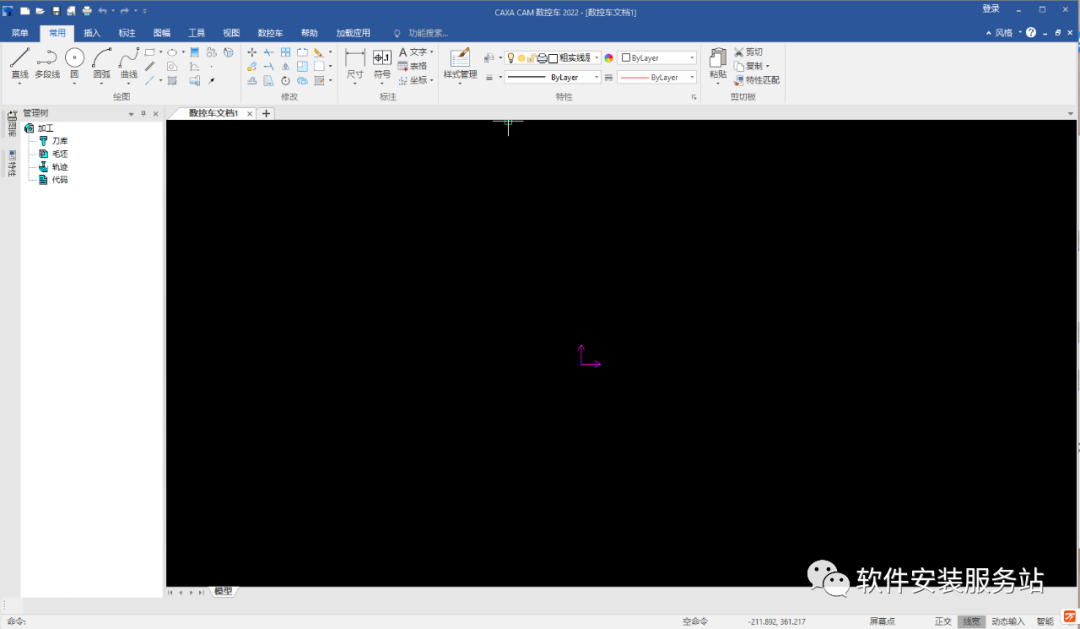Image resolution: width=1080 pixels, height=629 pixels.
Task: Switch to the 图幅 ribbon tab
Action: (x=162, y=32)
